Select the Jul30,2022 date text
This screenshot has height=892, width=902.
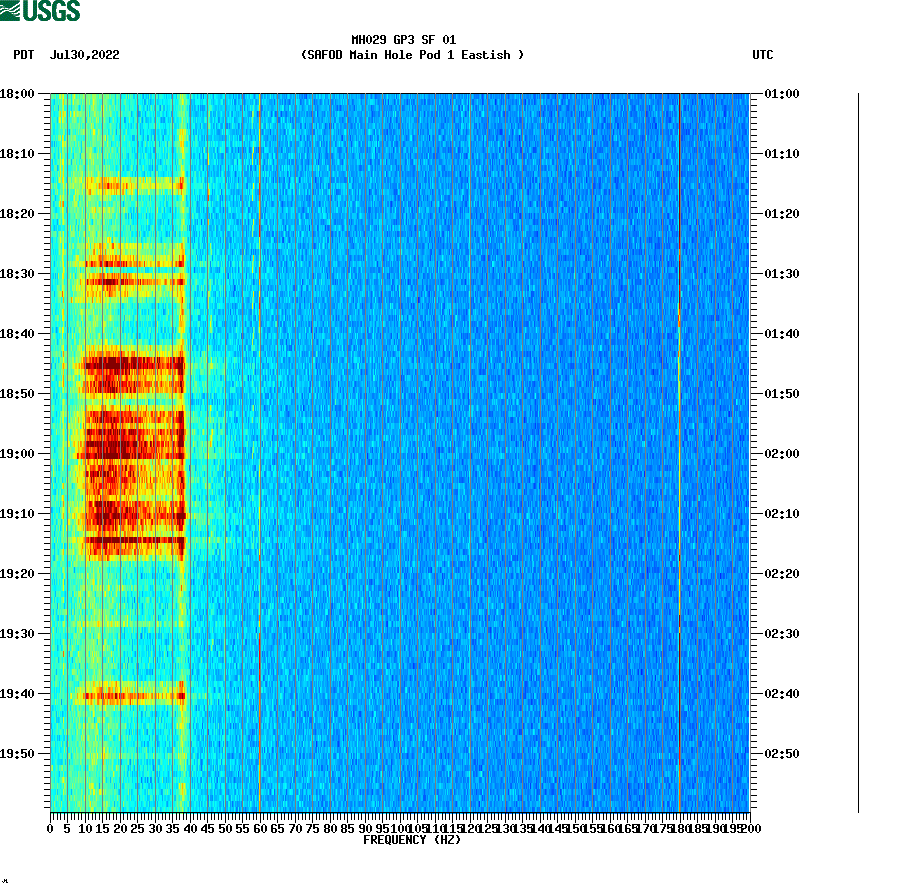[x=84, y=55]
